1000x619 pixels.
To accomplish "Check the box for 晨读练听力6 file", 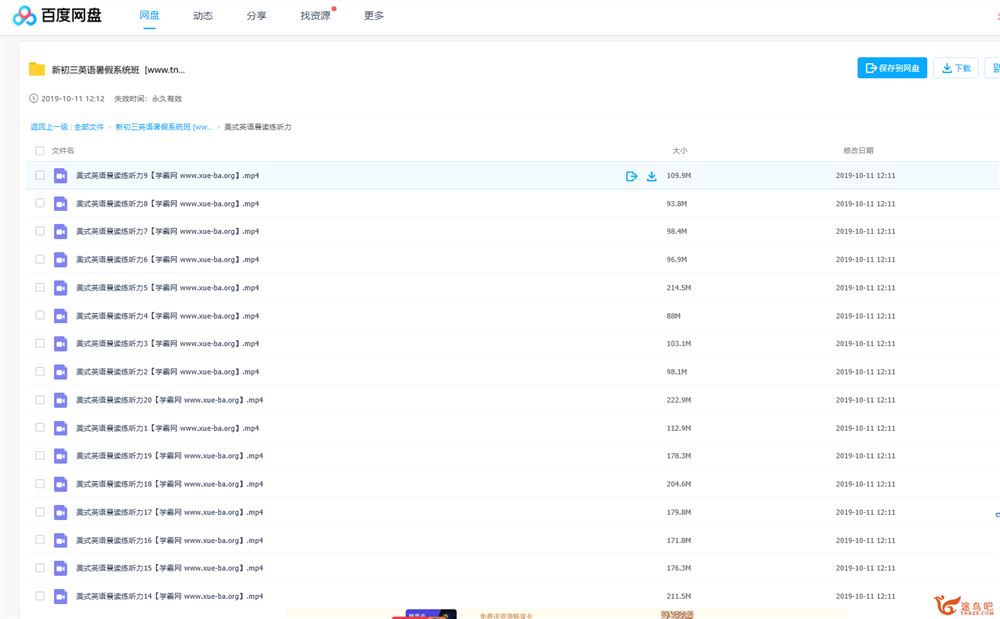I will coord(40,259).
